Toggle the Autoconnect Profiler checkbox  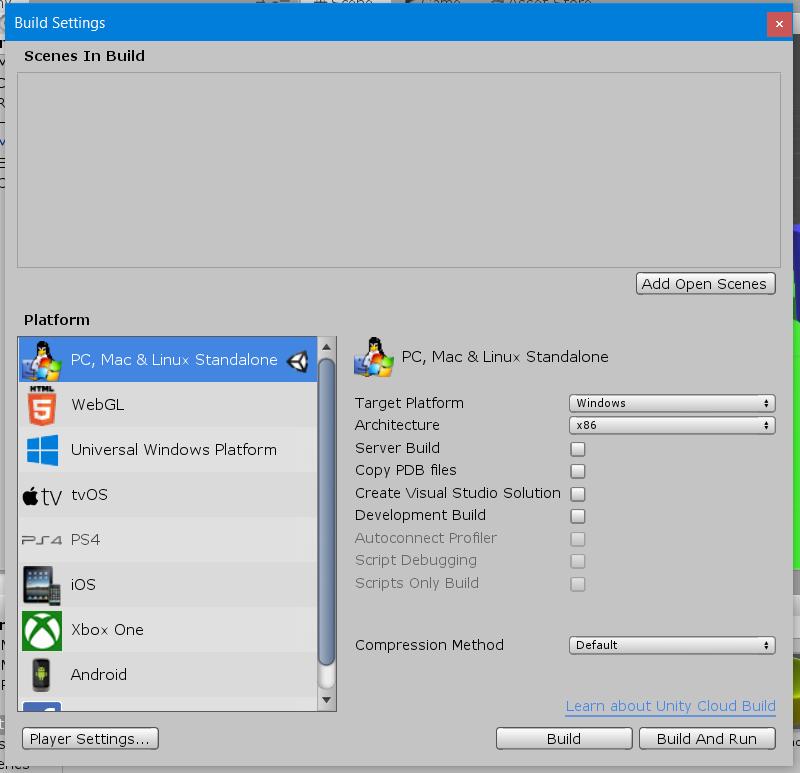(578, 539)
